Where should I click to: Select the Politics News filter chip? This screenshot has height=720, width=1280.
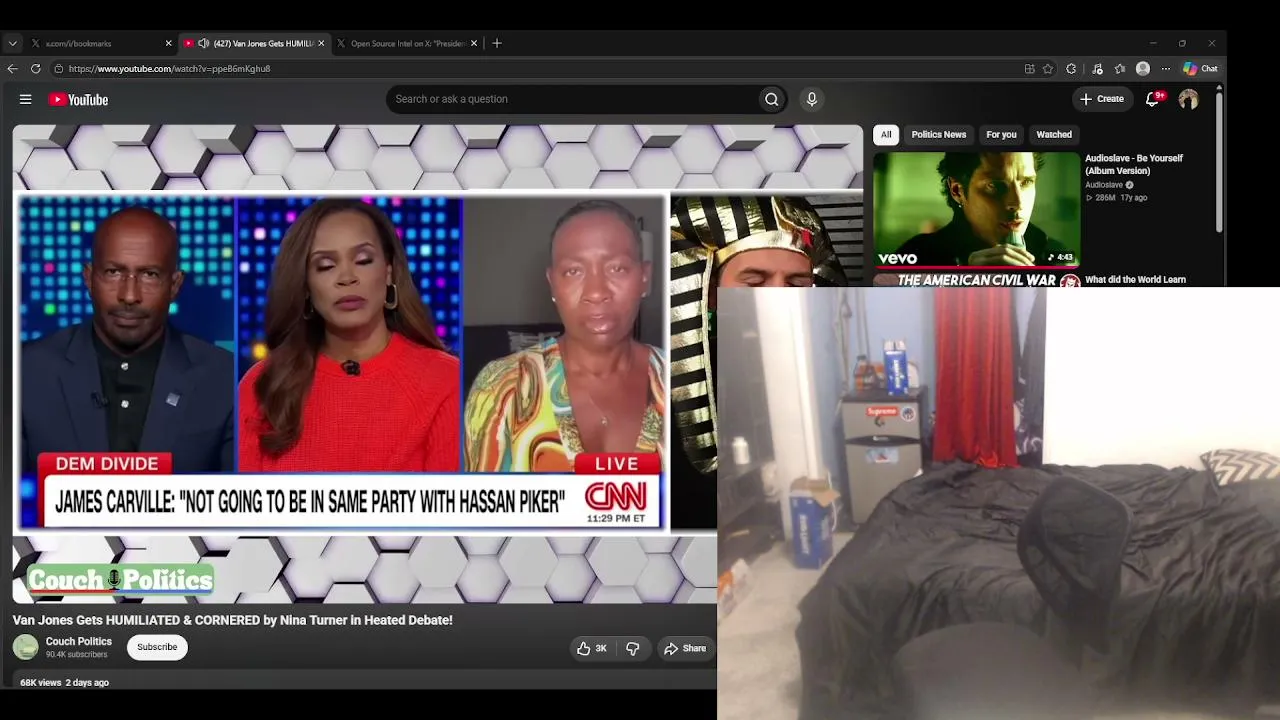pyautogui.click(x=939, y=135)
